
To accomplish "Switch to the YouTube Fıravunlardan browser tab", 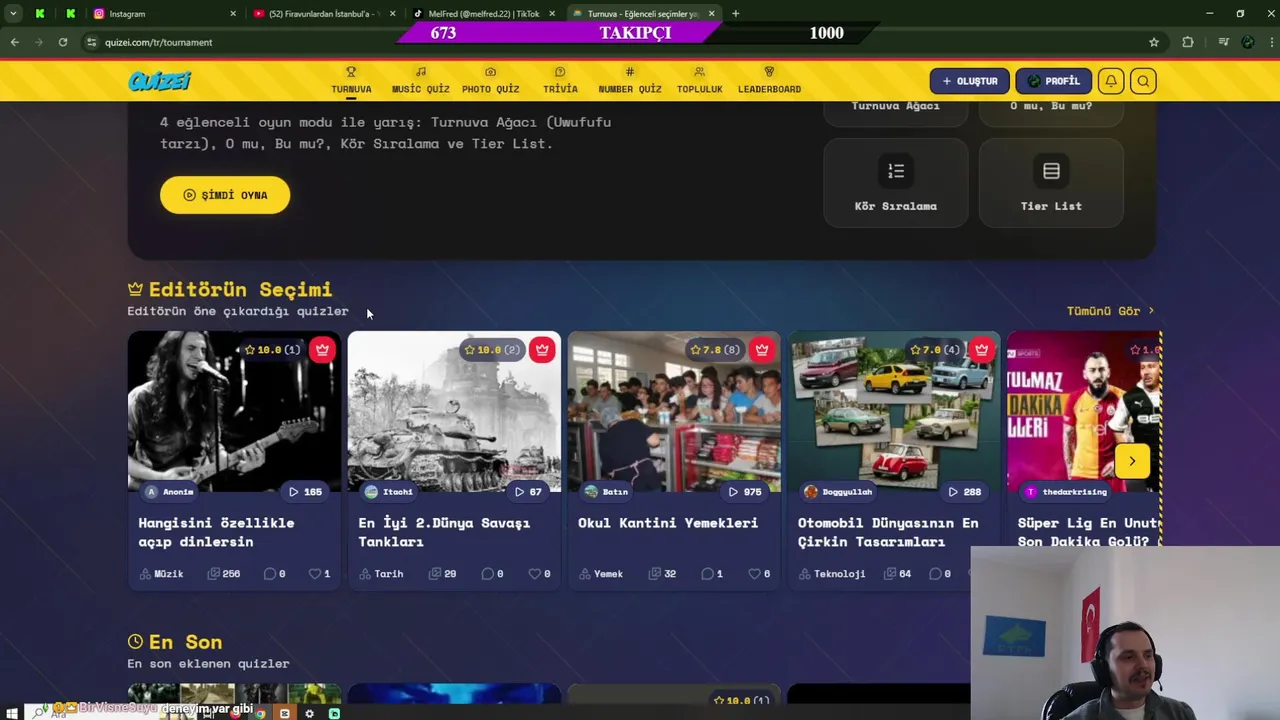I will tap(322, 14).
